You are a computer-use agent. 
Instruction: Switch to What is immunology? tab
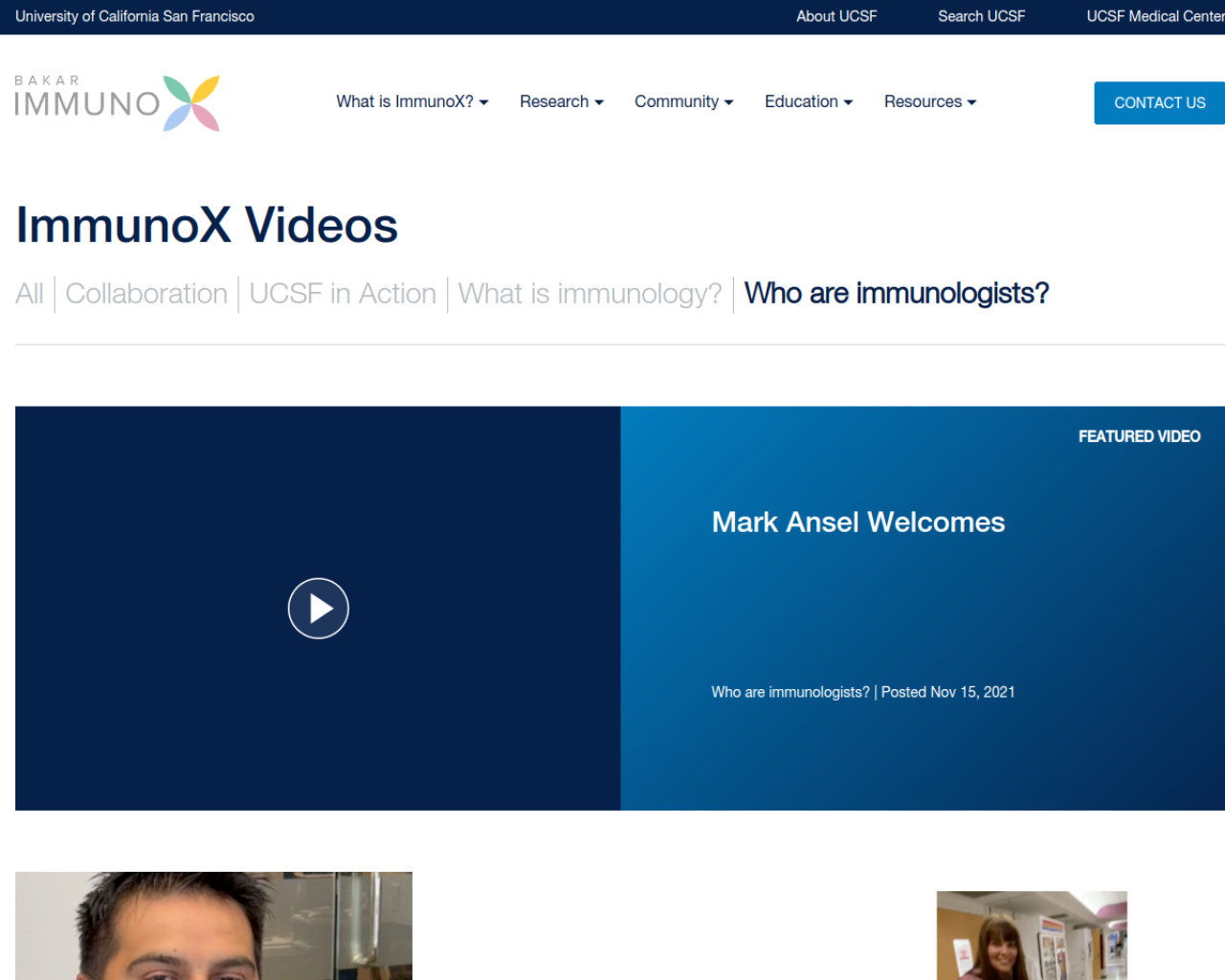point(590,294)
